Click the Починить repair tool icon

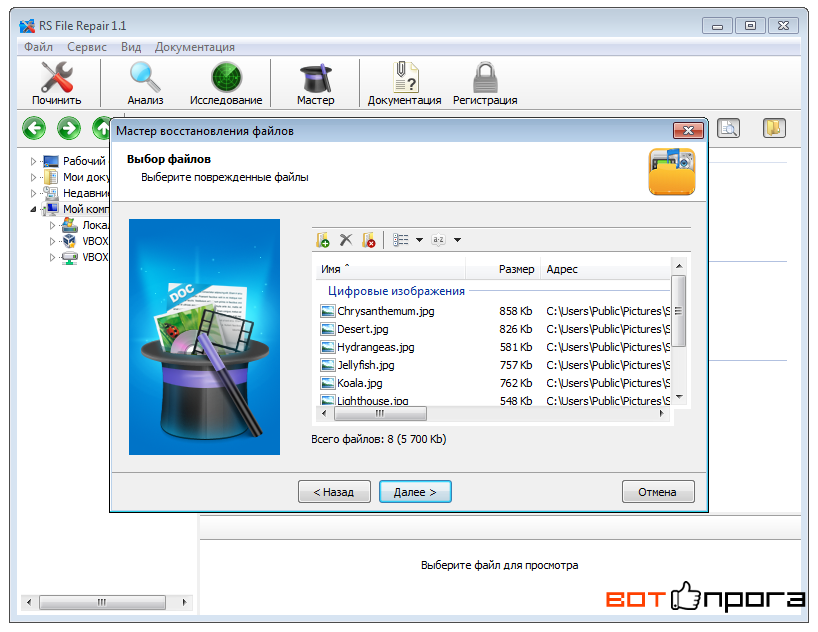pos(57,77)
